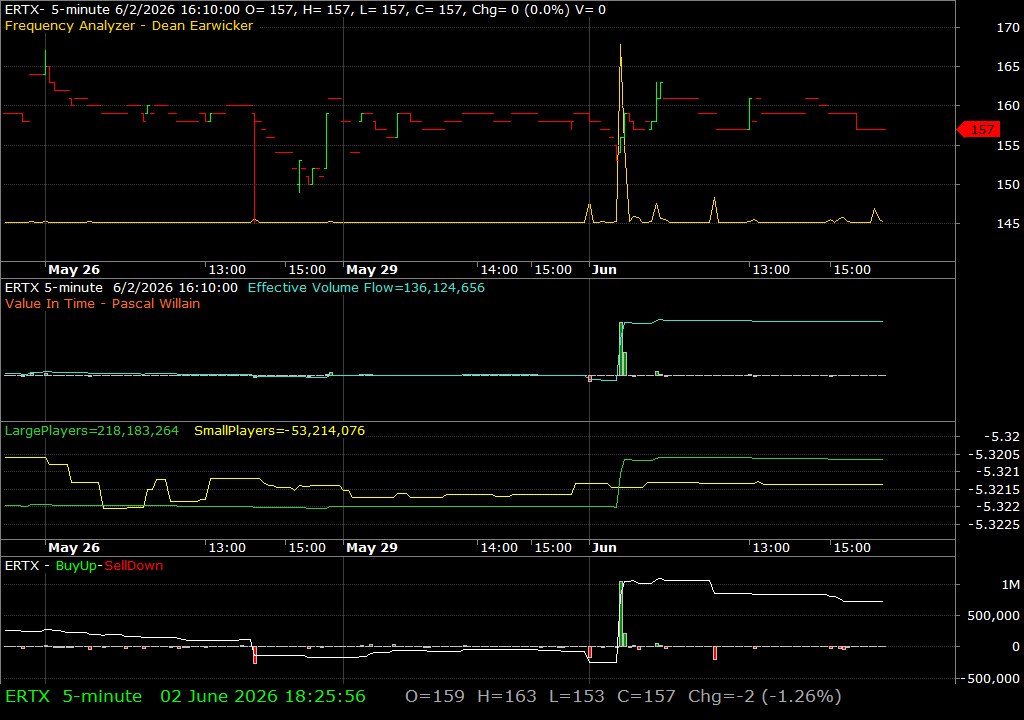The image size is (1024, 720).
Task: Click status bar 'C=157' value
Action: [x=646, y=696]
